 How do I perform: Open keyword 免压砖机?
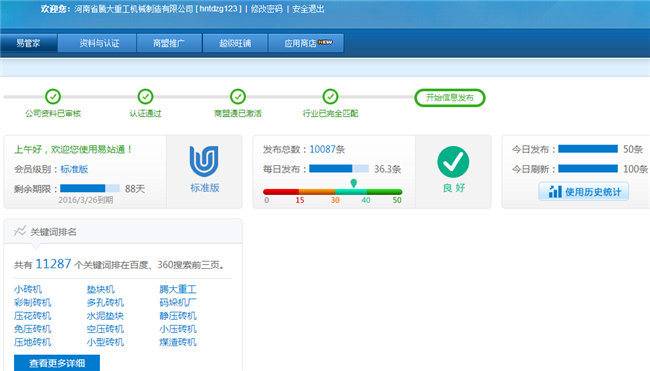tap(32, 329)
